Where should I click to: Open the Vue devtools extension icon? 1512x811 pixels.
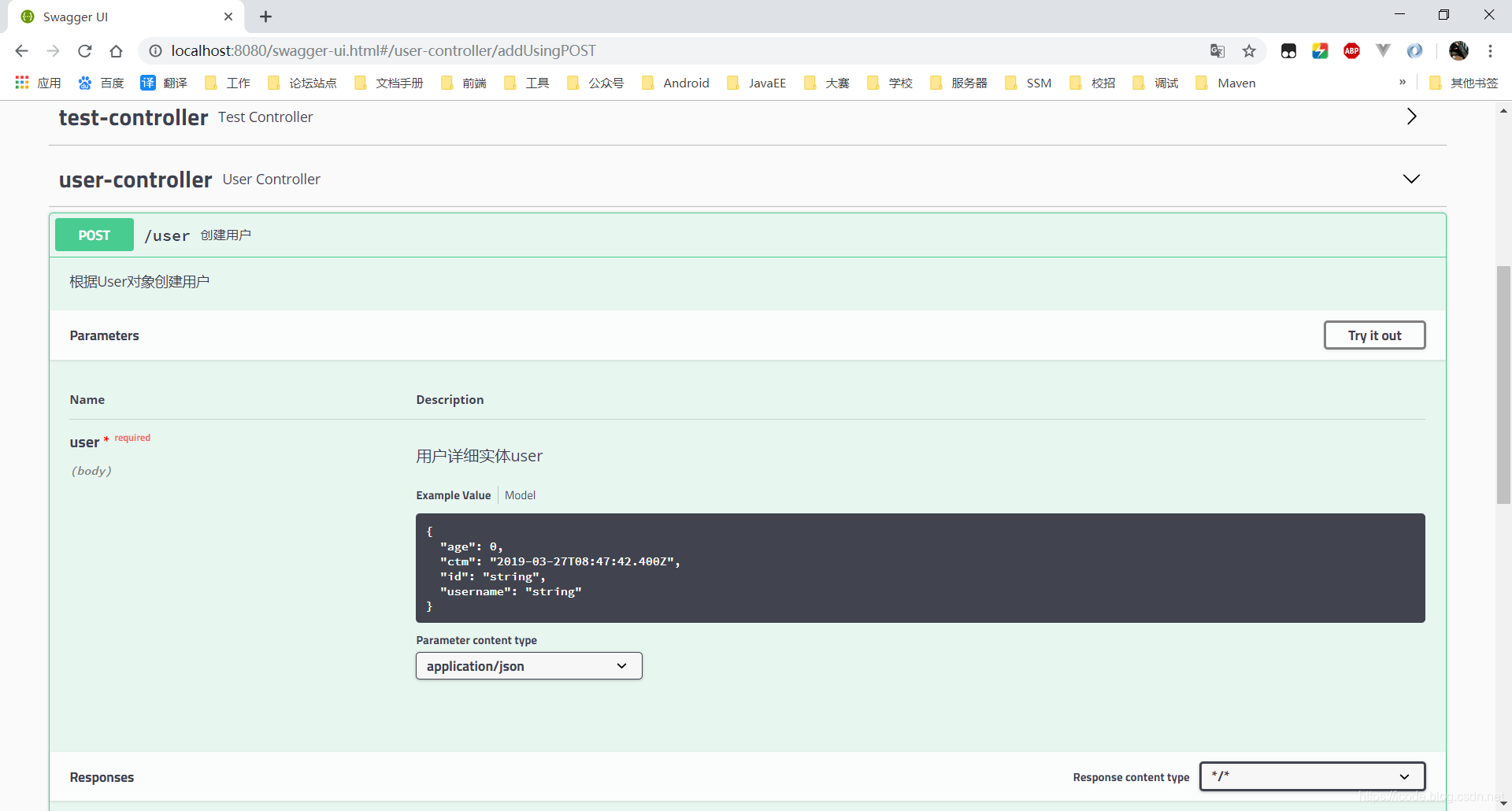1383,50
